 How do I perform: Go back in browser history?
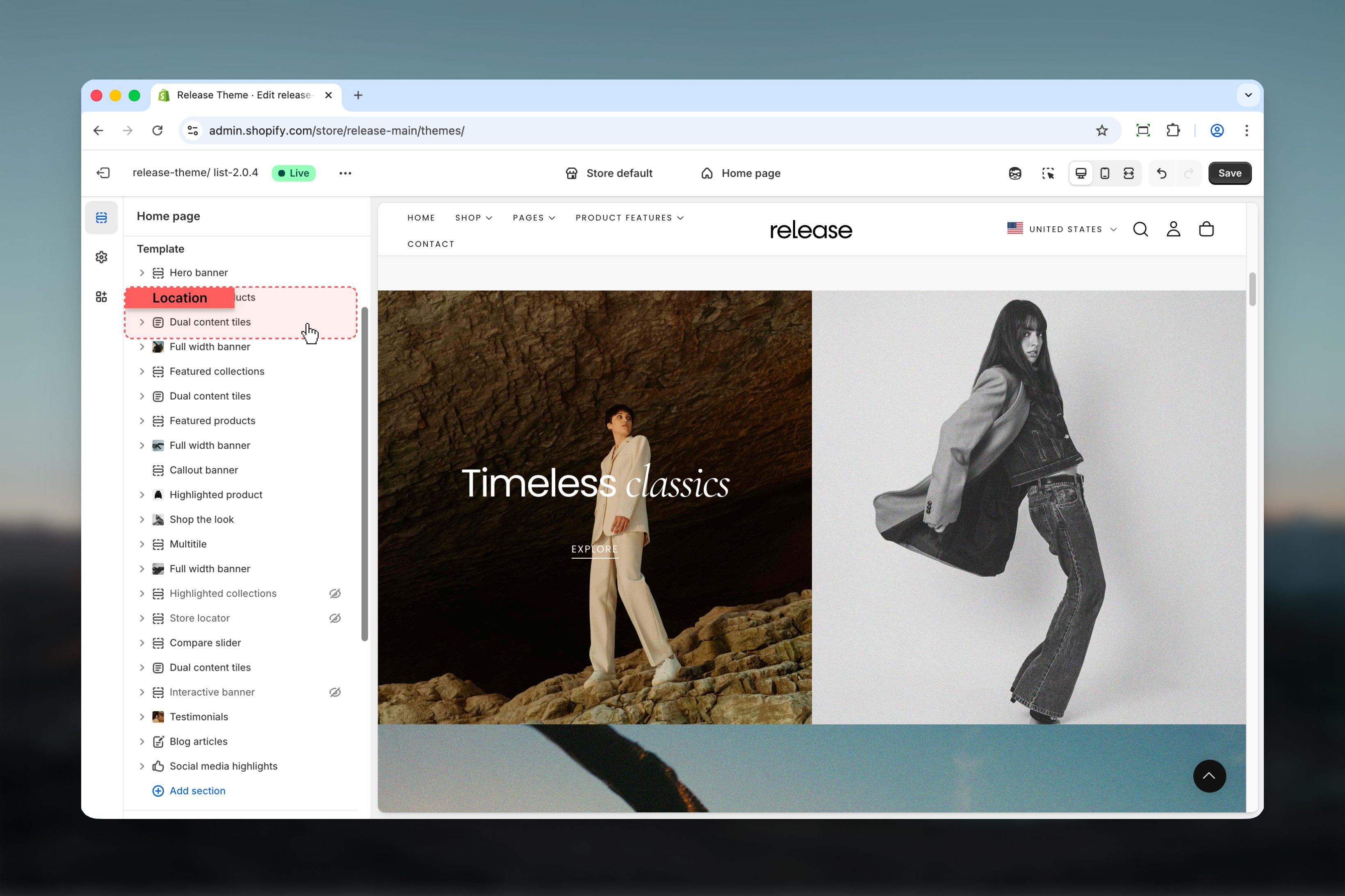click(98, 130)
